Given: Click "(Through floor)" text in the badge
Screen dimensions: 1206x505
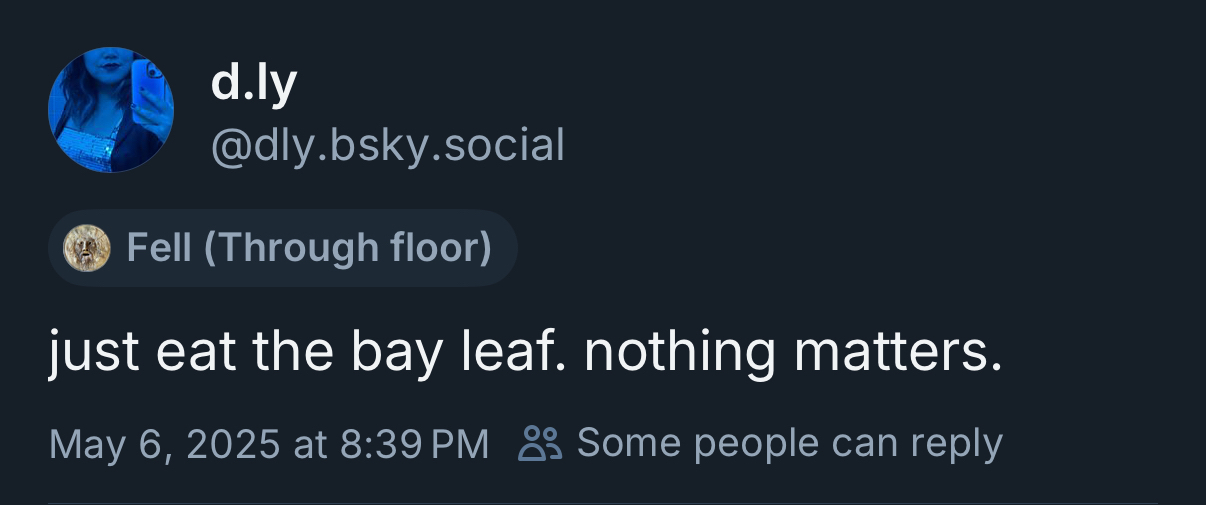Looking at the screenshot, I should (348, 248).
